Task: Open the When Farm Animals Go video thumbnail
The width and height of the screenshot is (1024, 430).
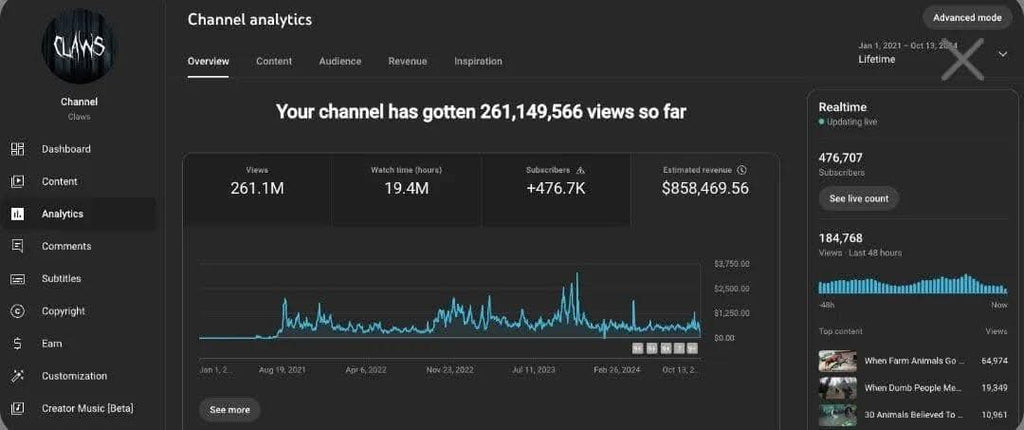Action: coord(837,360)
